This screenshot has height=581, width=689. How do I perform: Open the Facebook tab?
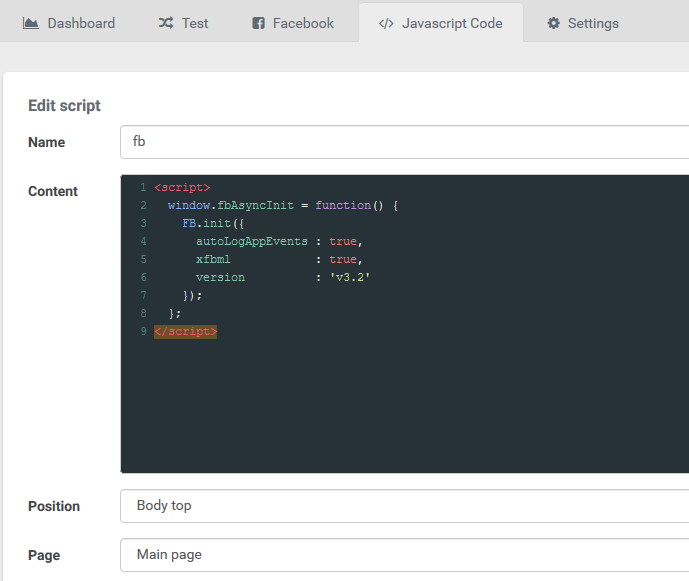293,23
